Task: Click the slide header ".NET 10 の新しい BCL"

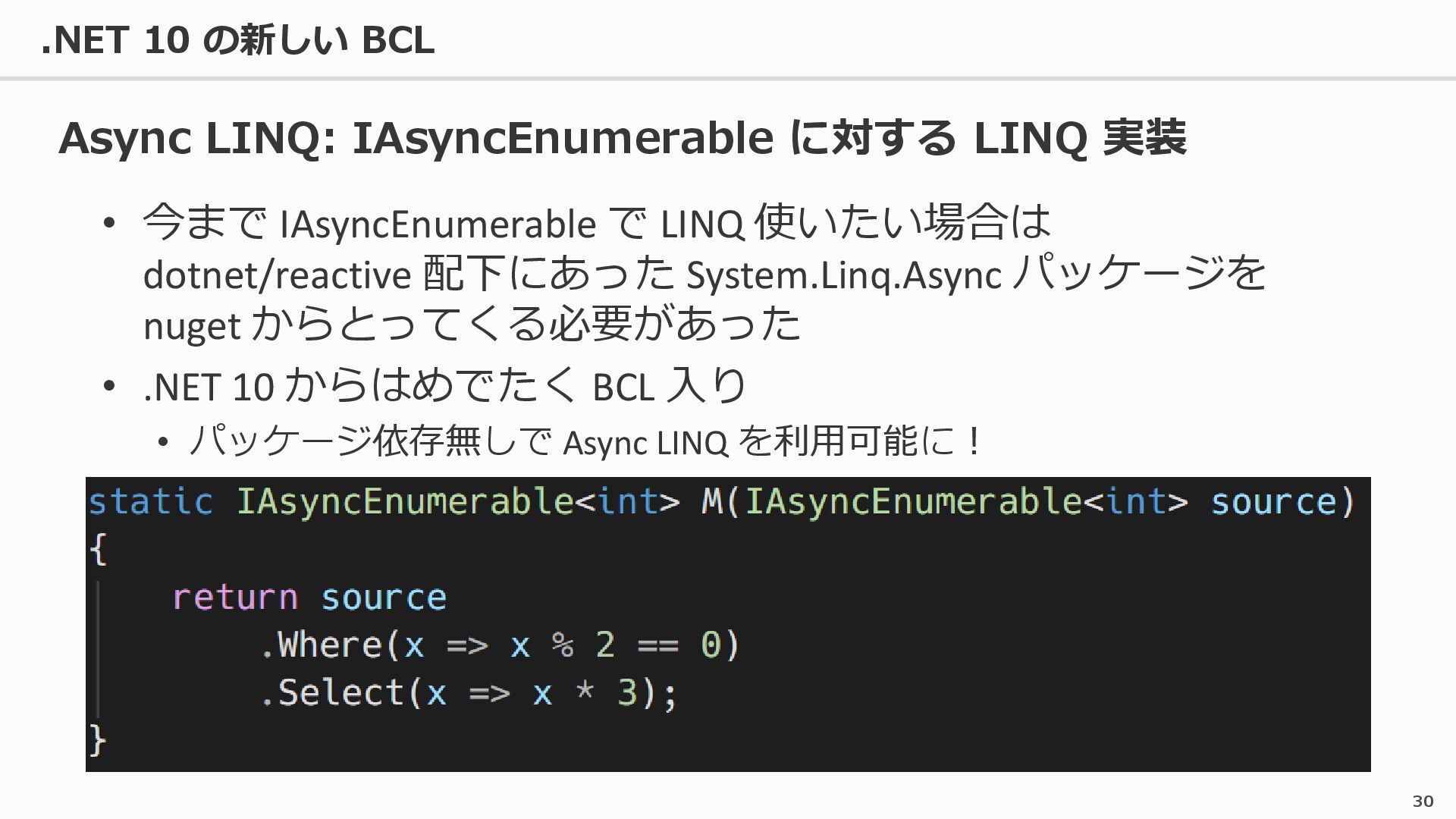Action: (237, 39)
